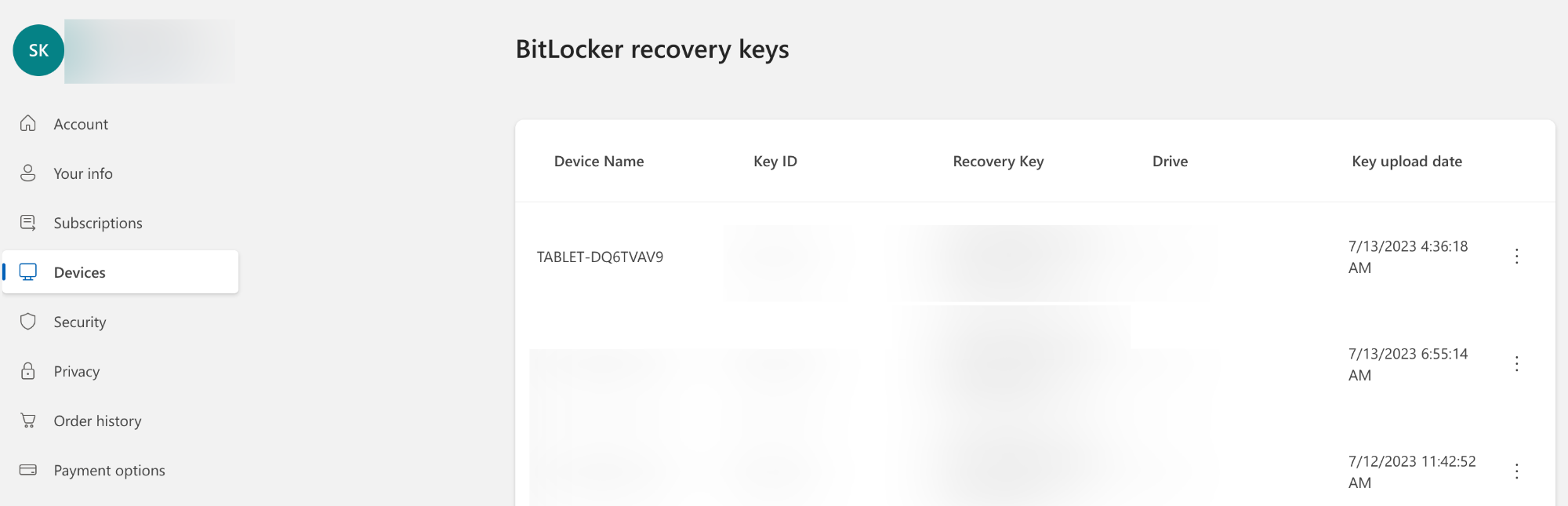
Task: Open options menu for 6:55:14 AM key
Action: pos(1517,364)
